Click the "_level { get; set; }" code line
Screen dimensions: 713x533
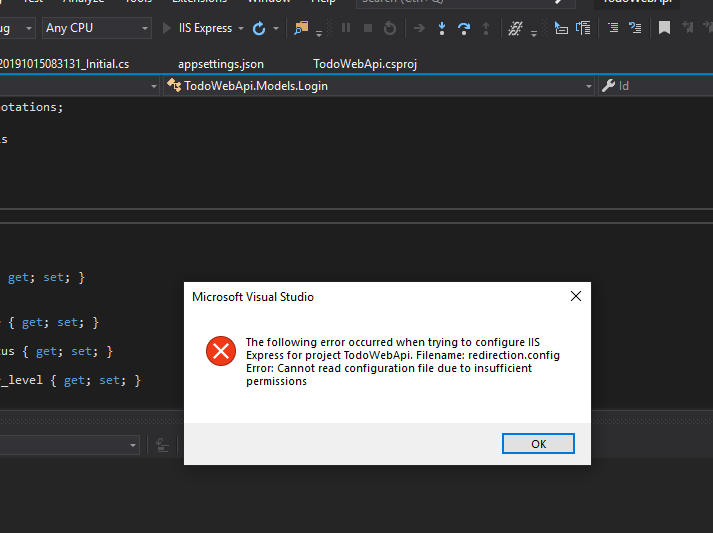pos(70,380)
